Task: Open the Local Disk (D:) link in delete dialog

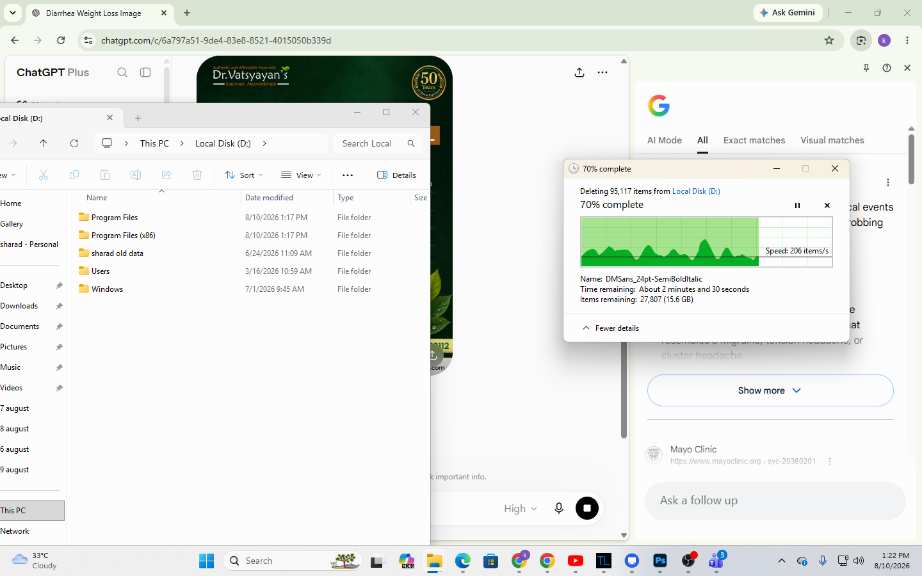Action: 696,191
